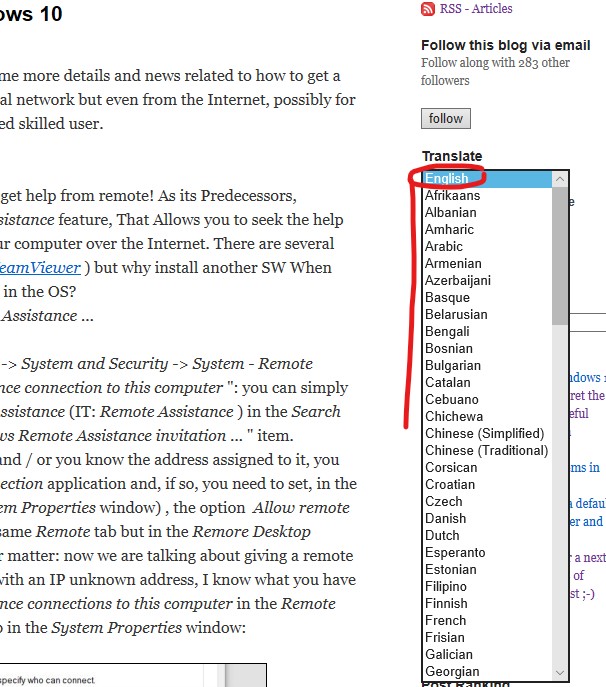Viewport: 606px width, 687px height.
Task: Select Esperanto language entry
Action: 455,553
